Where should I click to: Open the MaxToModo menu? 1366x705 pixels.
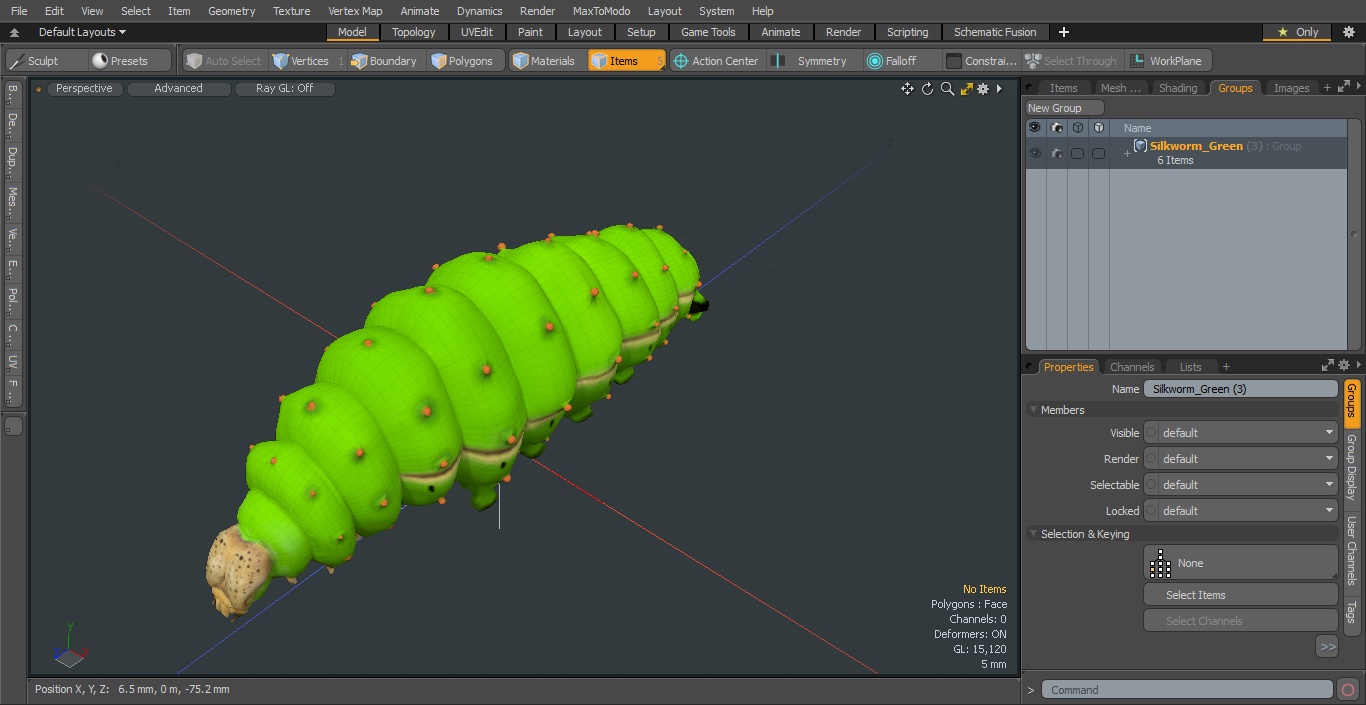[x=601, y=11]
